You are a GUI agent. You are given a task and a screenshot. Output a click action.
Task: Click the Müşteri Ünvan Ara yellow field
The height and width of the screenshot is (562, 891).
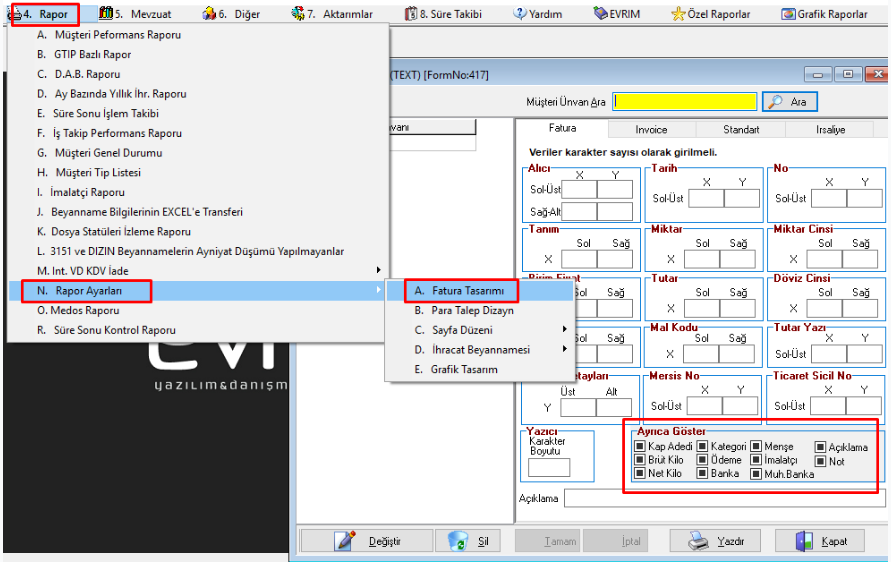click(685, 102)
